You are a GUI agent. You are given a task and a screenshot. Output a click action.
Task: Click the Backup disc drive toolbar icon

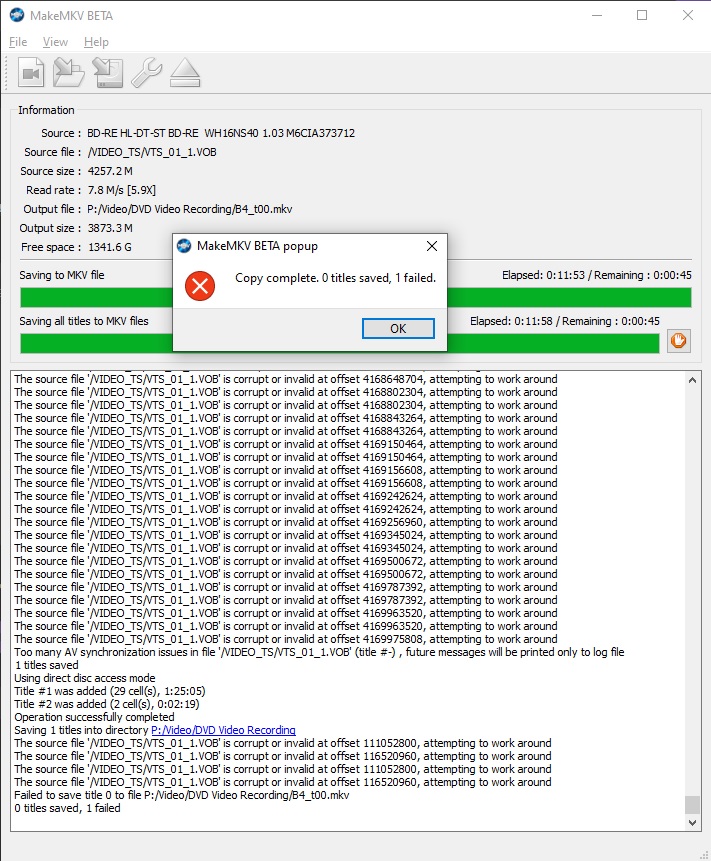click(x=108, y=72)
